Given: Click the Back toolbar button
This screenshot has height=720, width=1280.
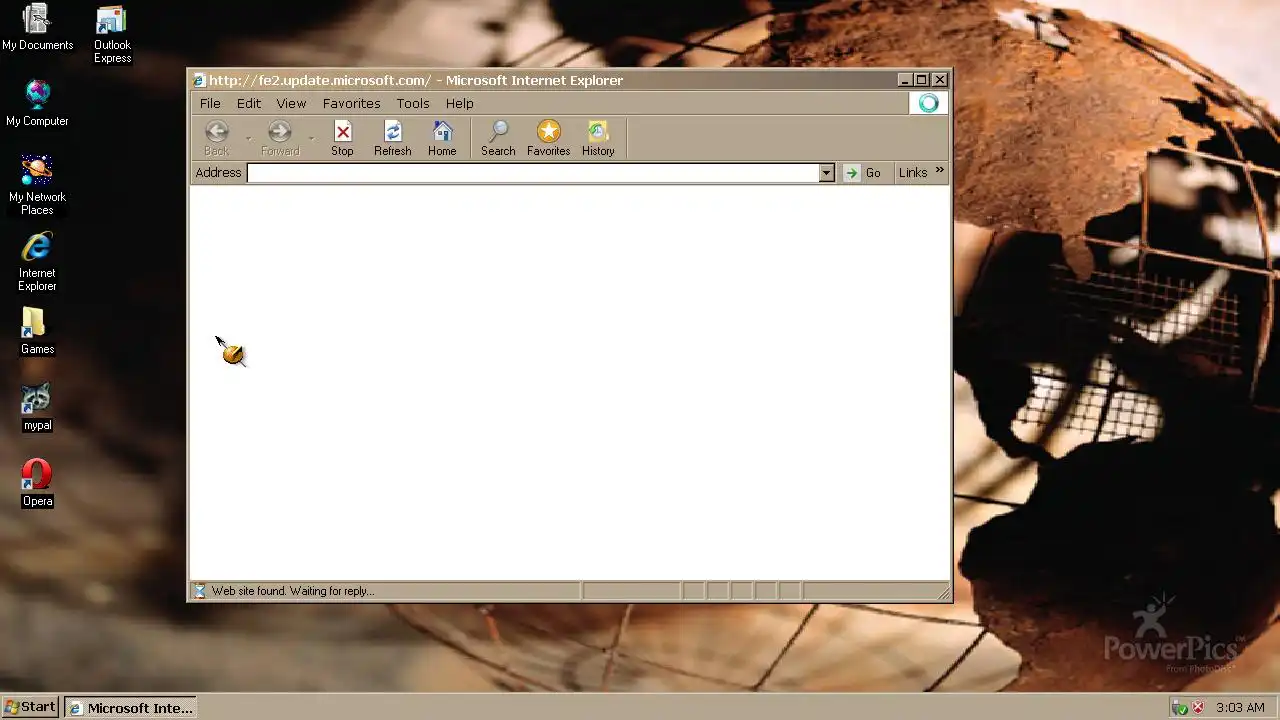Looking at the screenshot, I should [x=217, y=138].
